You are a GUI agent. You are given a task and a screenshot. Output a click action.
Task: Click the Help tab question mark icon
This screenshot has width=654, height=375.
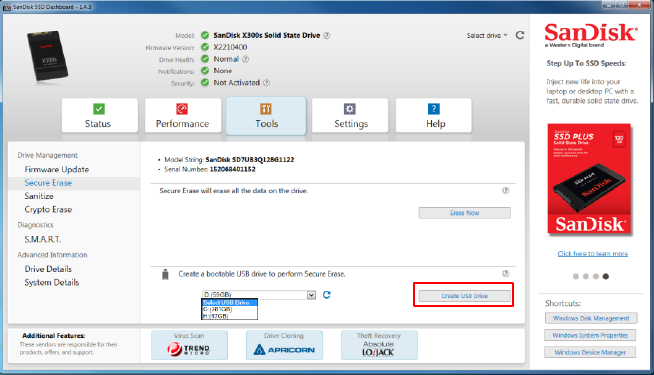tap(433, 109)
